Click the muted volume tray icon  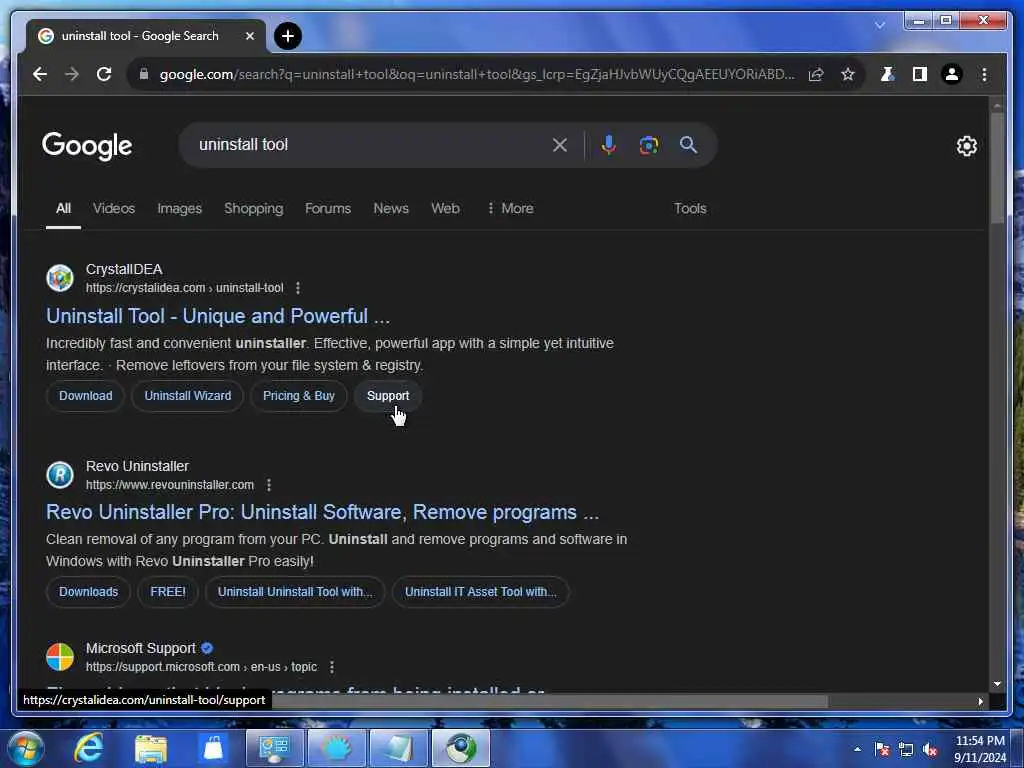(931, 749)
